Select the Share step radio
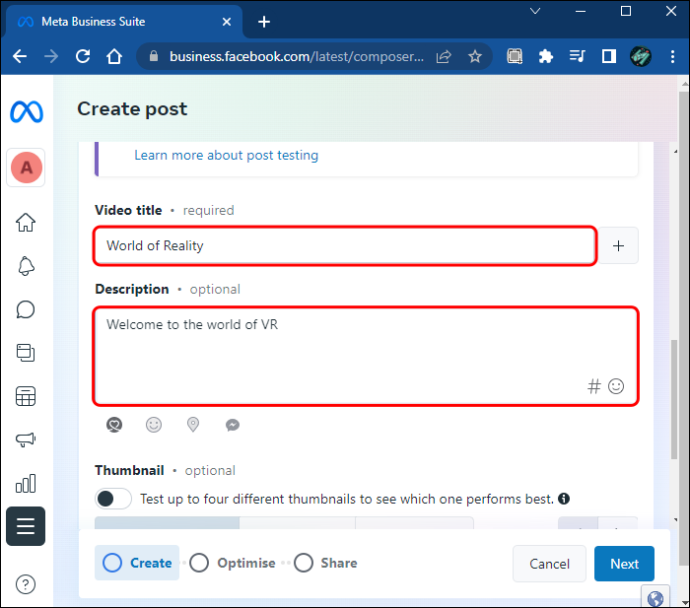The image size is (690, 608). click(303, 563)
